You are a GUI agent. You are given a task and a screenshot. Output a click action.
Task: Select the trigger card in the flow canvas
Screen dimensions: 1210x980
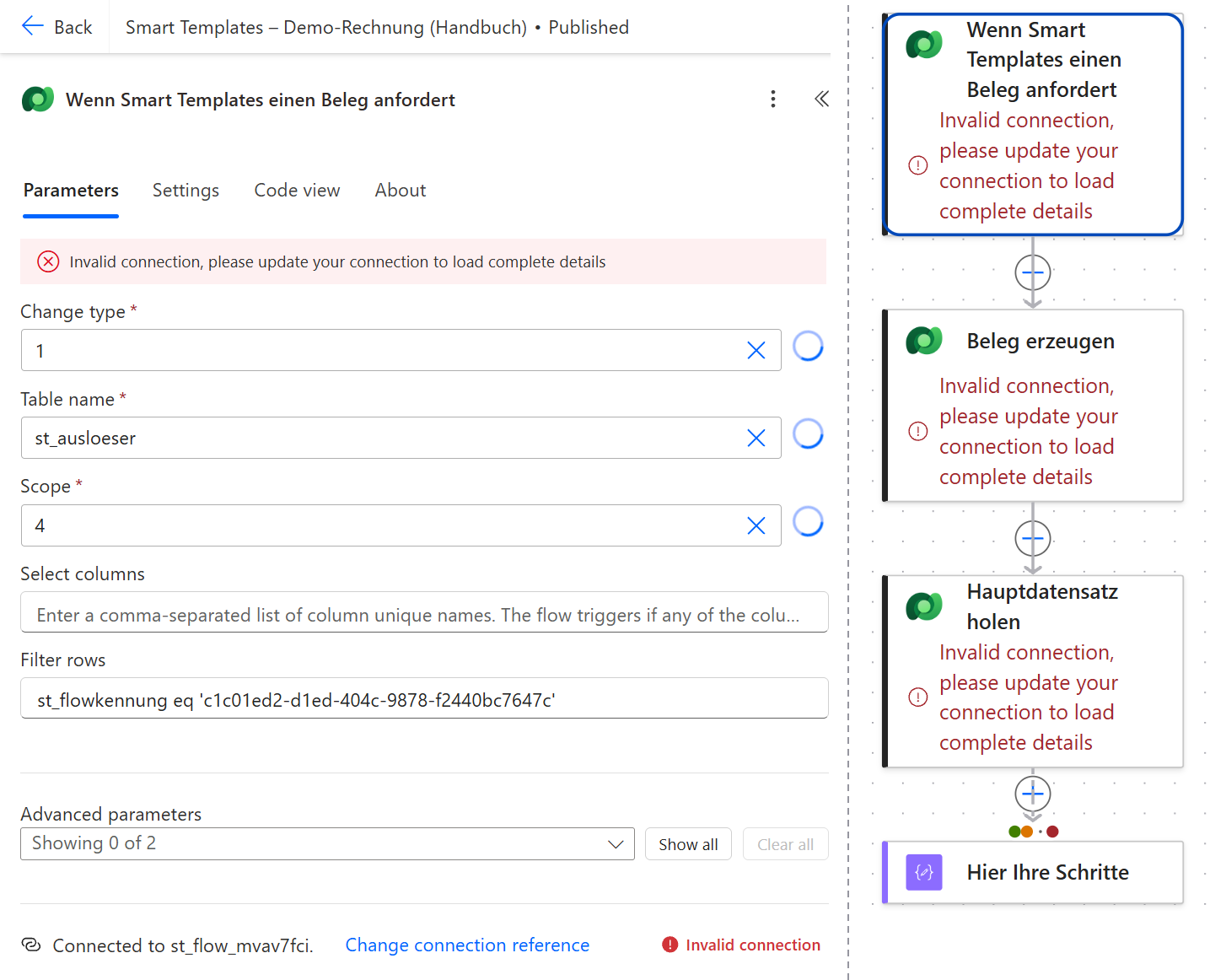coord(1033,124)
